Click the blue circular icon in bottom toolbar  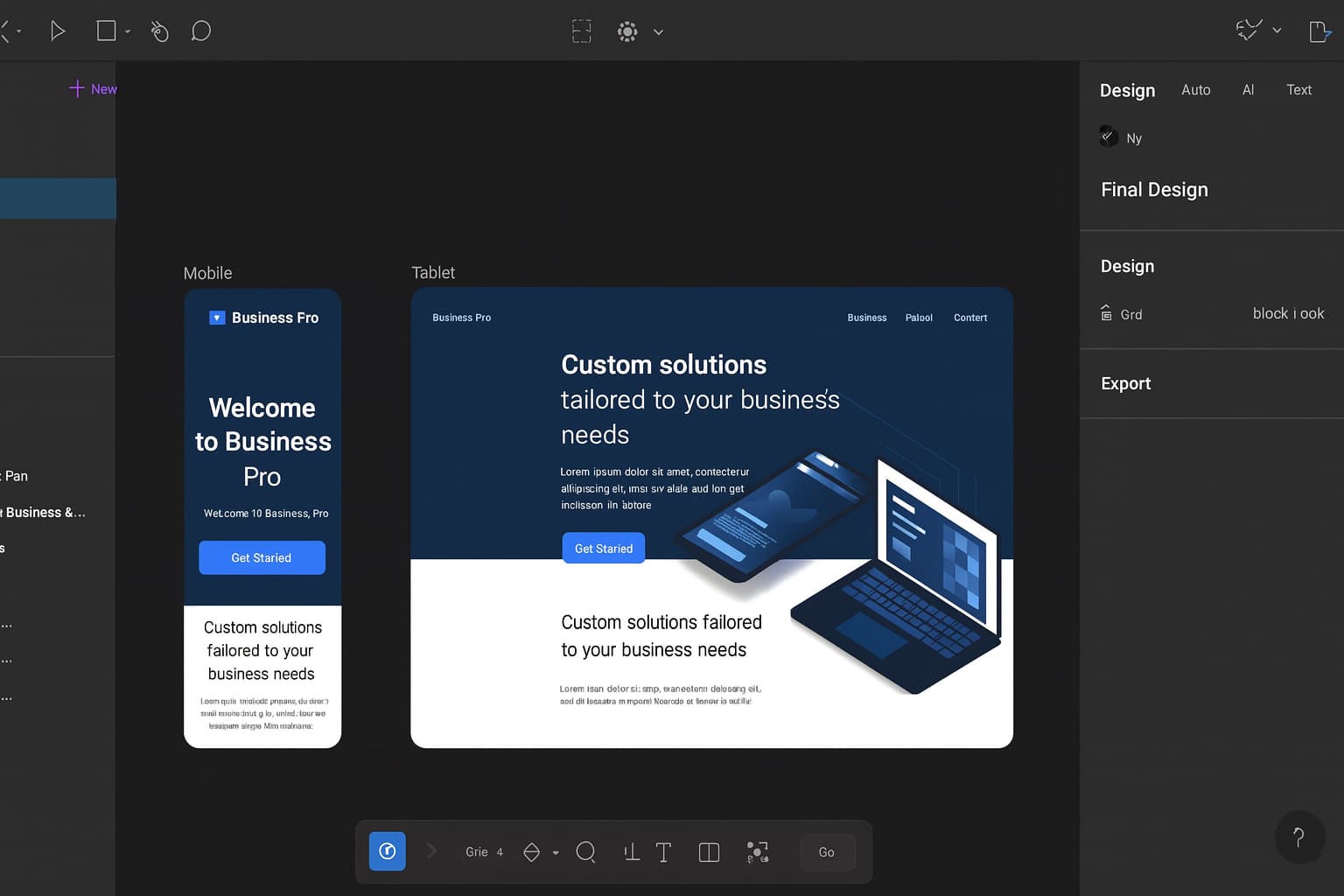[387, 851]
